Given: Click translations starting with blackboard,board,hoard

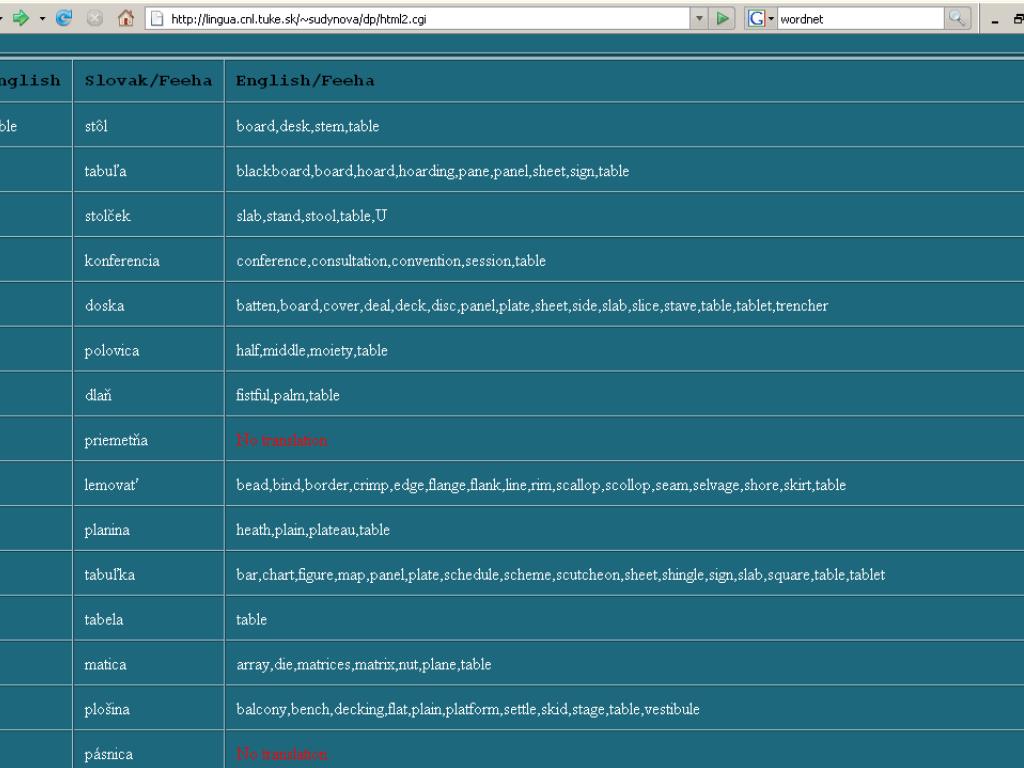Looking at the screenshot, I should pyautogui.click(x=432, y=171).
